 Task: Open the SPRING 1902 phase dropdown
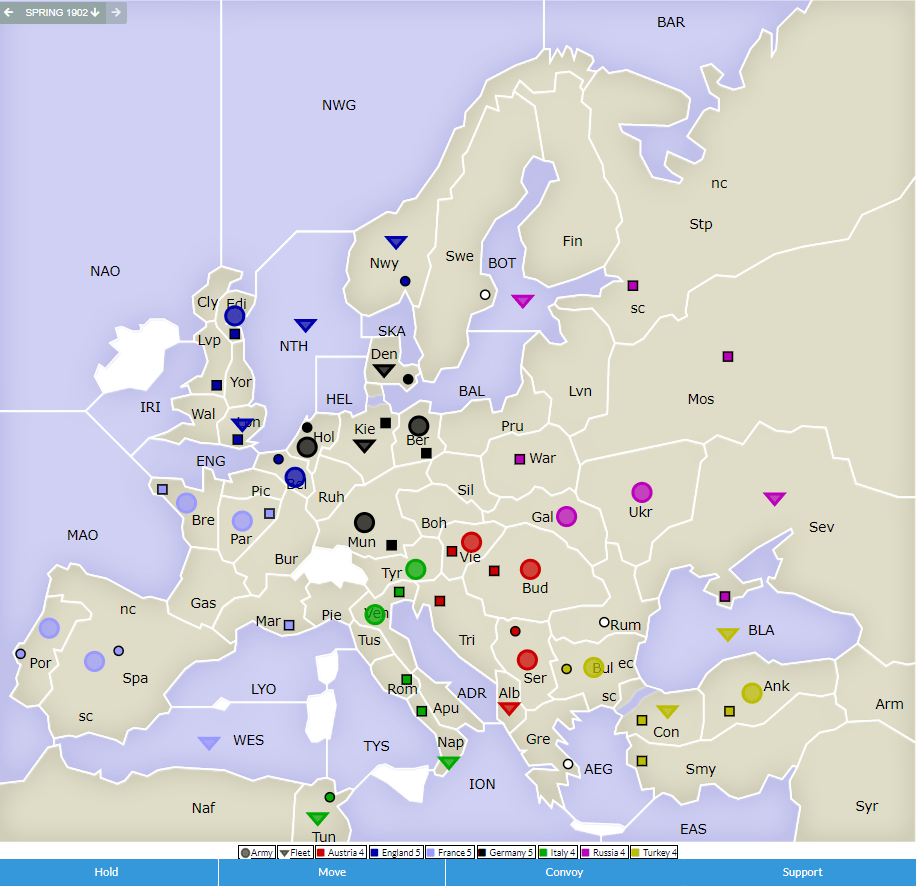62,13
